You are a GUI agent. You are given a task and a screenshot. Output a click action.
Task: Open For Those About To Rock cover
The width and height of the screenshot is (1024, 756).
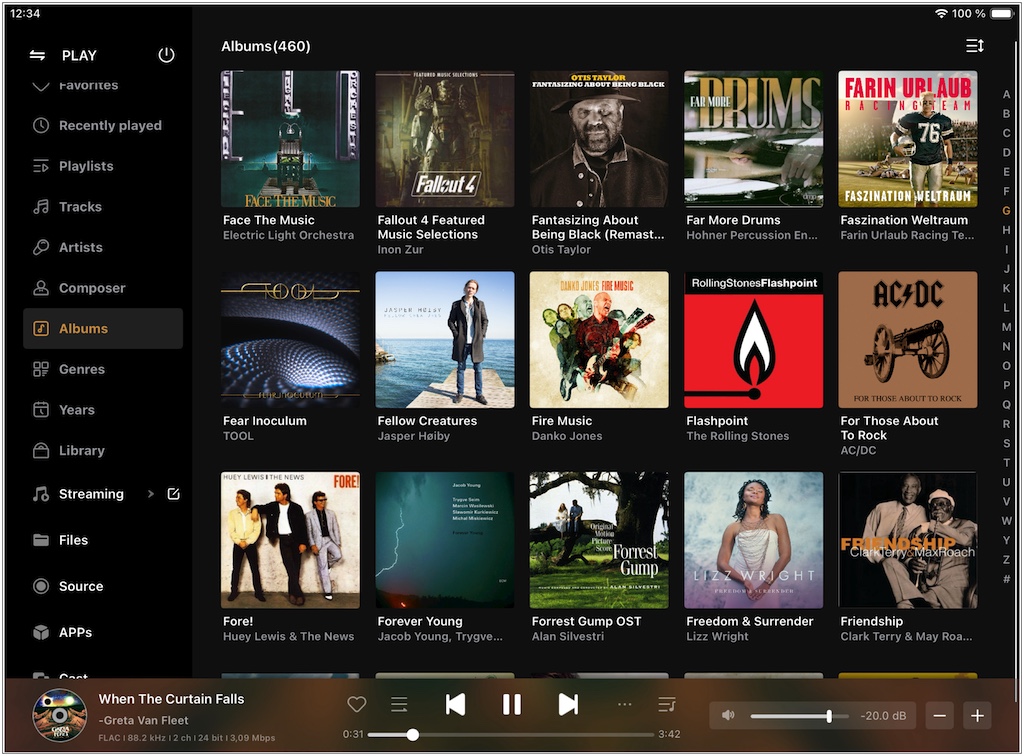(908, 339)
